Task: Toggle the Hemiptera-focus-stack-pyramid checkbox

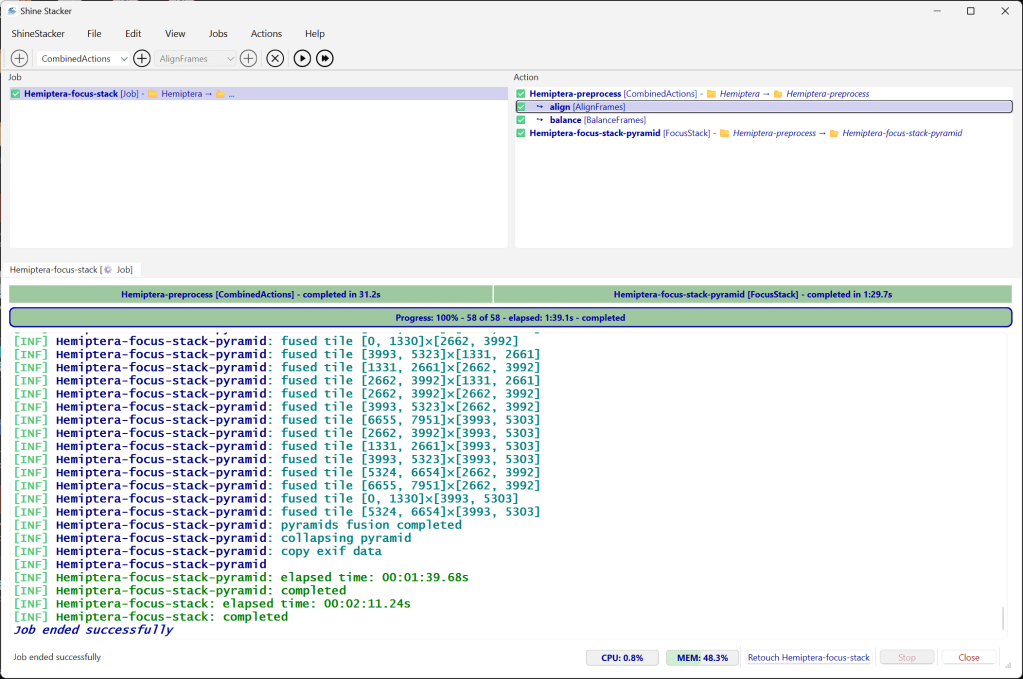Action: tap(521, 133)
